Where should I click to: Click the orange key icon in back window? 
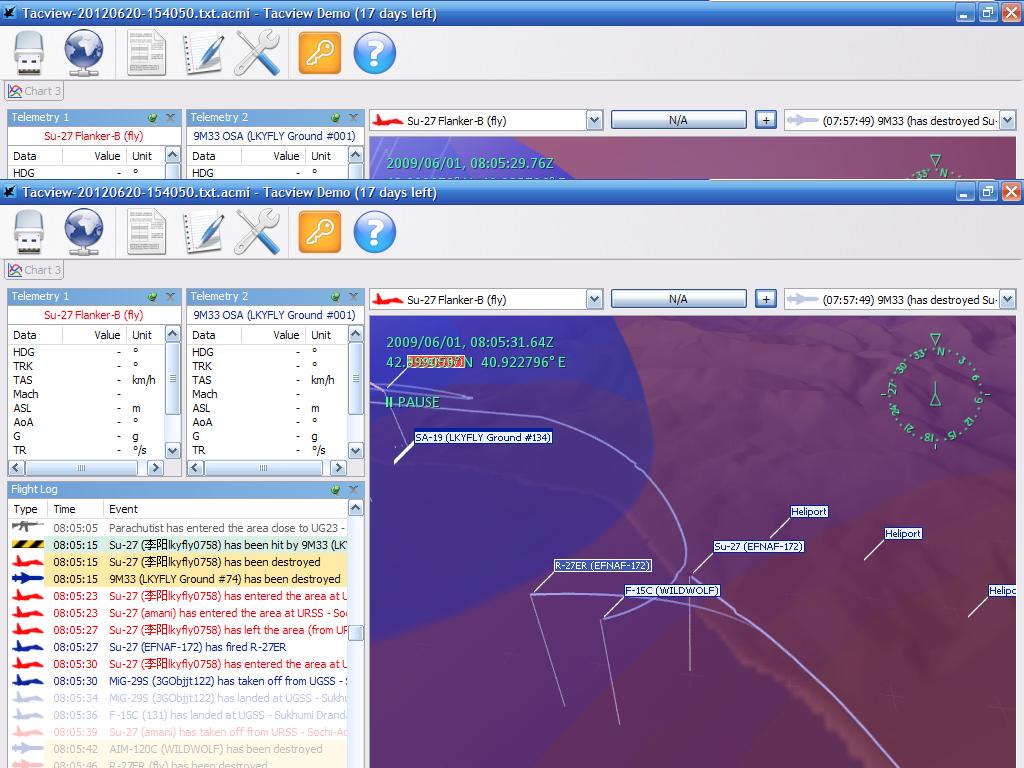[320, 53]
